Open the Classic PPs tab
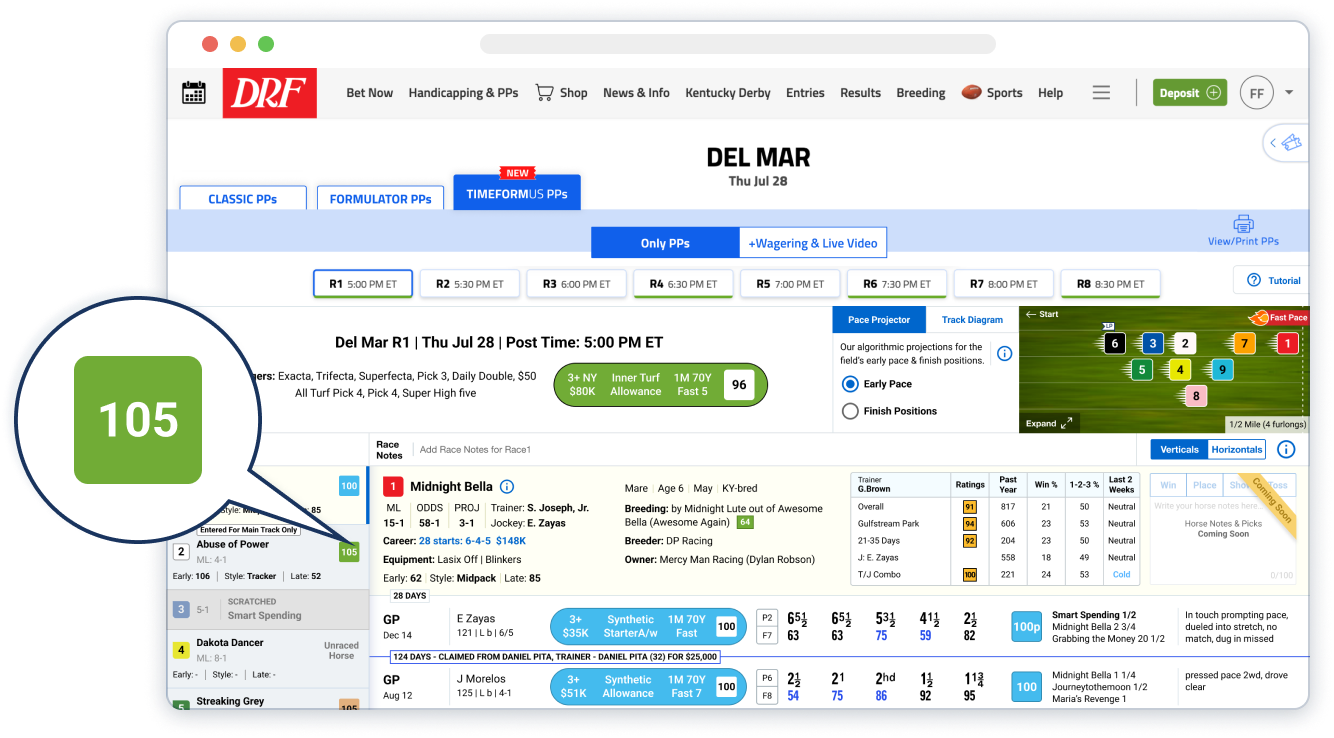 click(x=243, y=198)
